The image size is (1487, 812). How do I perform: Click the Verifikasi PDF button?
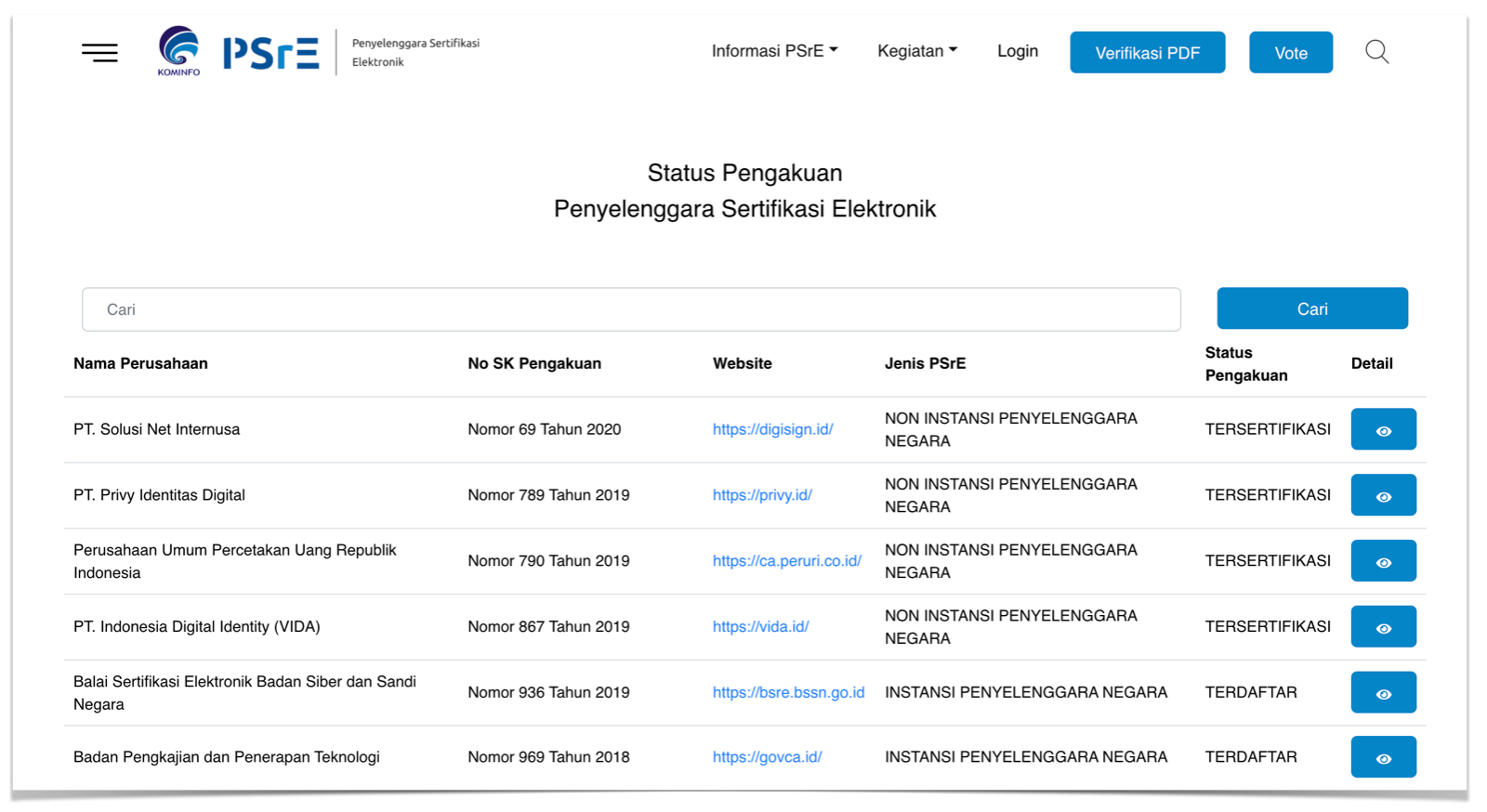click(x=1147, y=53)
